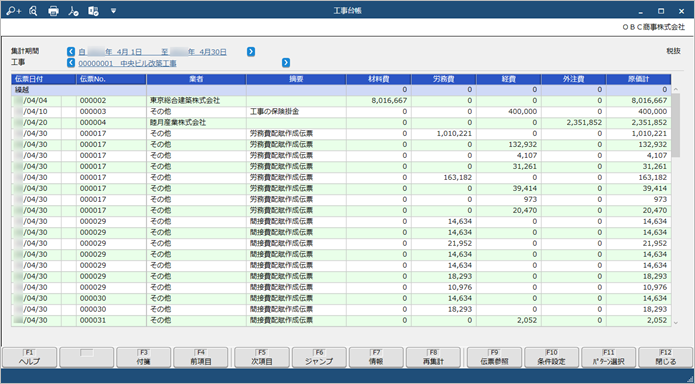Image resolution: width=695 pixels, height=384 pixels.
Task: Go to previous 工事 with left arrow
Action: (71, 63)
